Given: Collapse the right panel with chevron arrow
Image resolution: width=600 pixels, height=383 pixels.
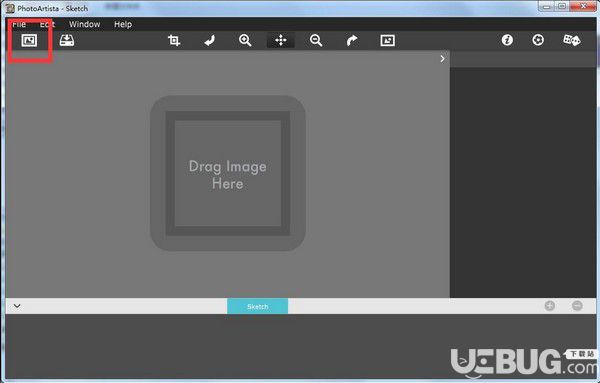Looking at the screenshot, I should coord(442,59).
